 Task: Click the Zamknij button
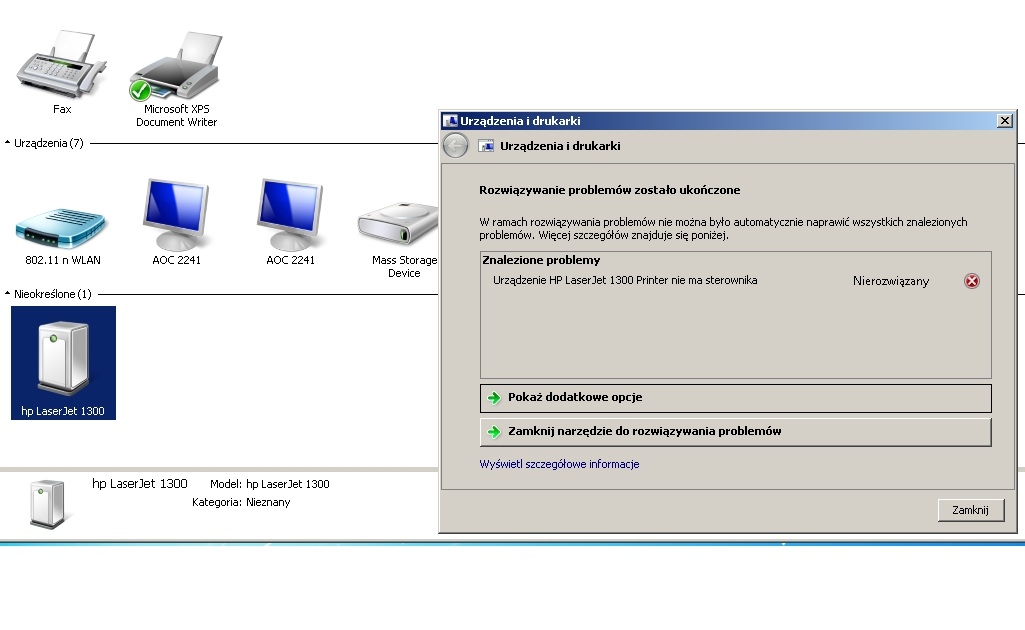[x=971, y=510]
